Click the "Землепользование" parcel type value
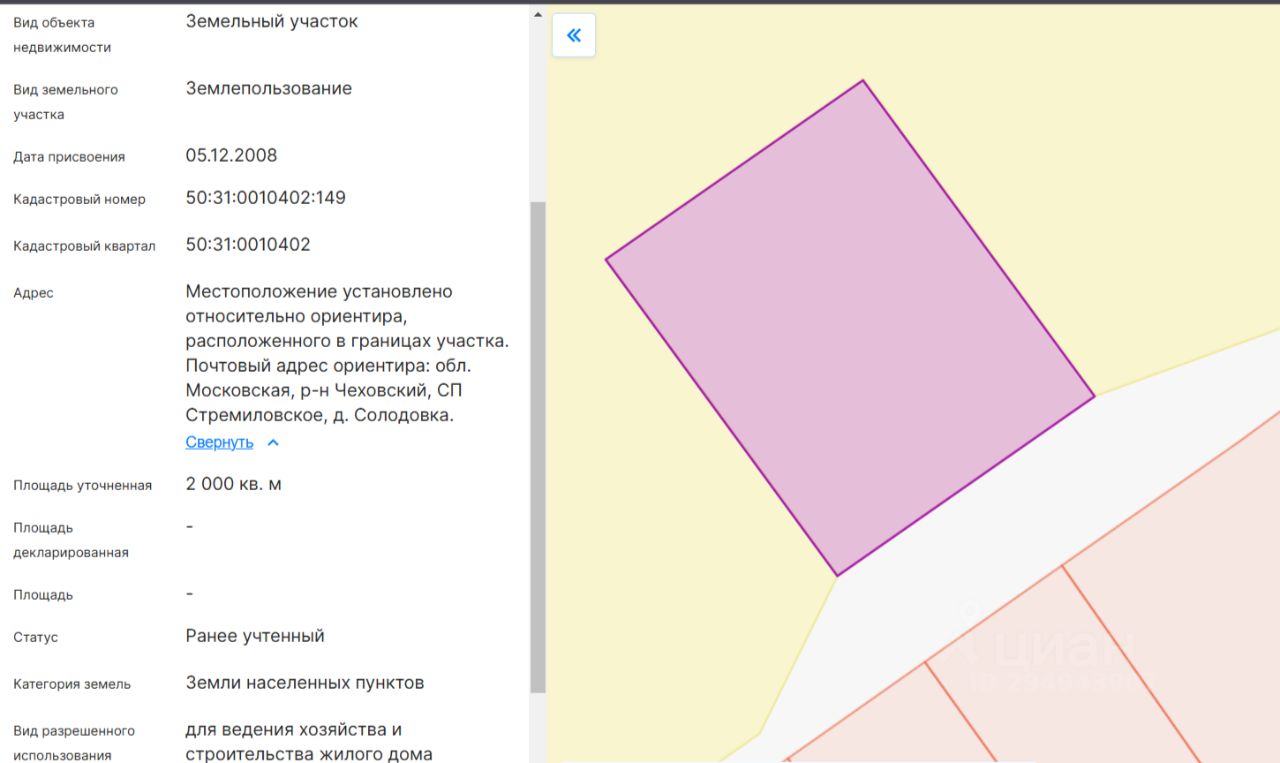The width and height of the screenshot is (1280, 763). click(268, 88)
